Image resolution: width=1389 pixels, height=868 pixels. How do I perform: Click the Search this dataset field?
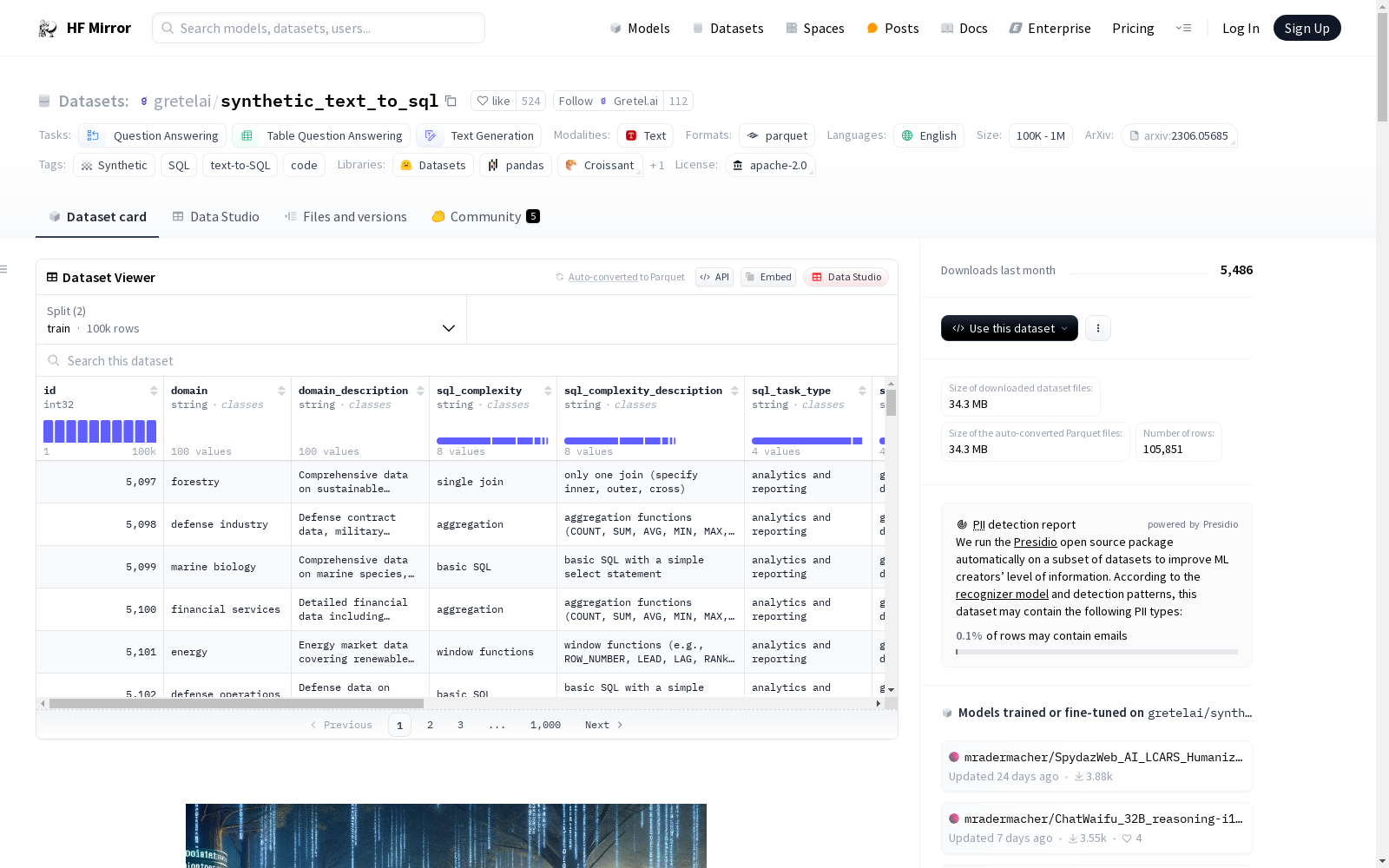coord(467,360)
